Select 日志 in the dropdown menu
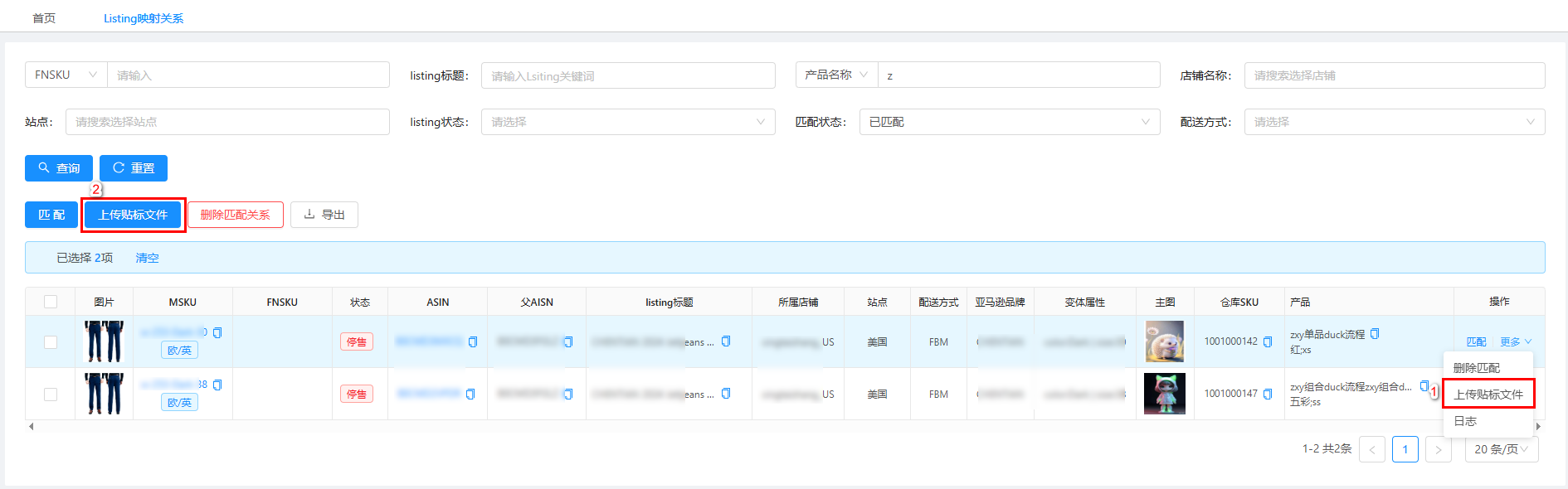1568x489 pixels. (x=1465, y=421)
